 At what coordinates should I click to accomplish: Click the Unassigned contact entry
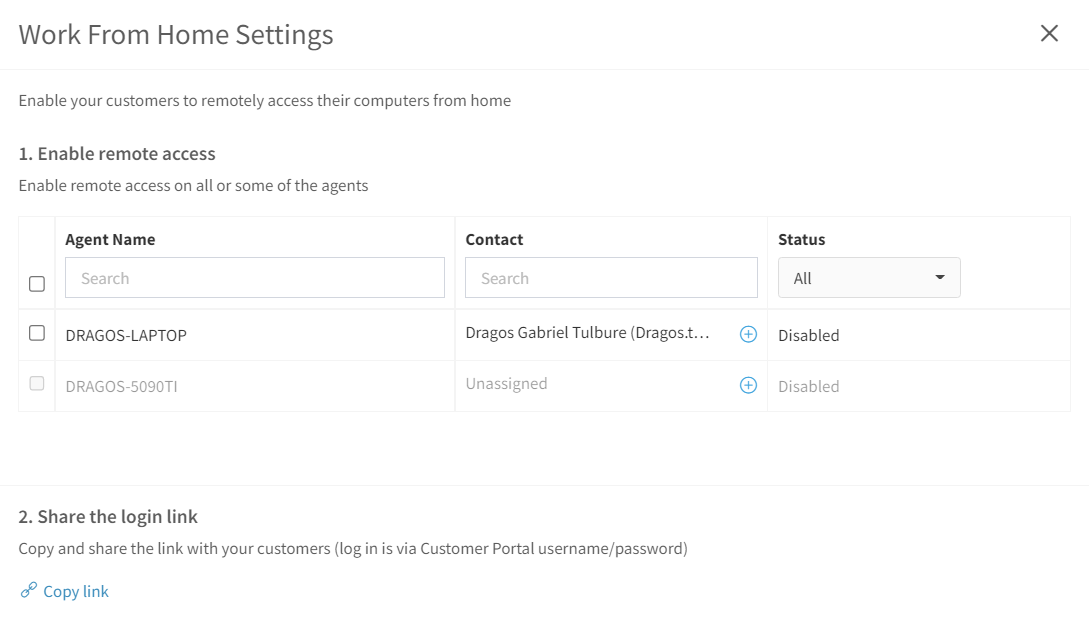pos(506,383)
